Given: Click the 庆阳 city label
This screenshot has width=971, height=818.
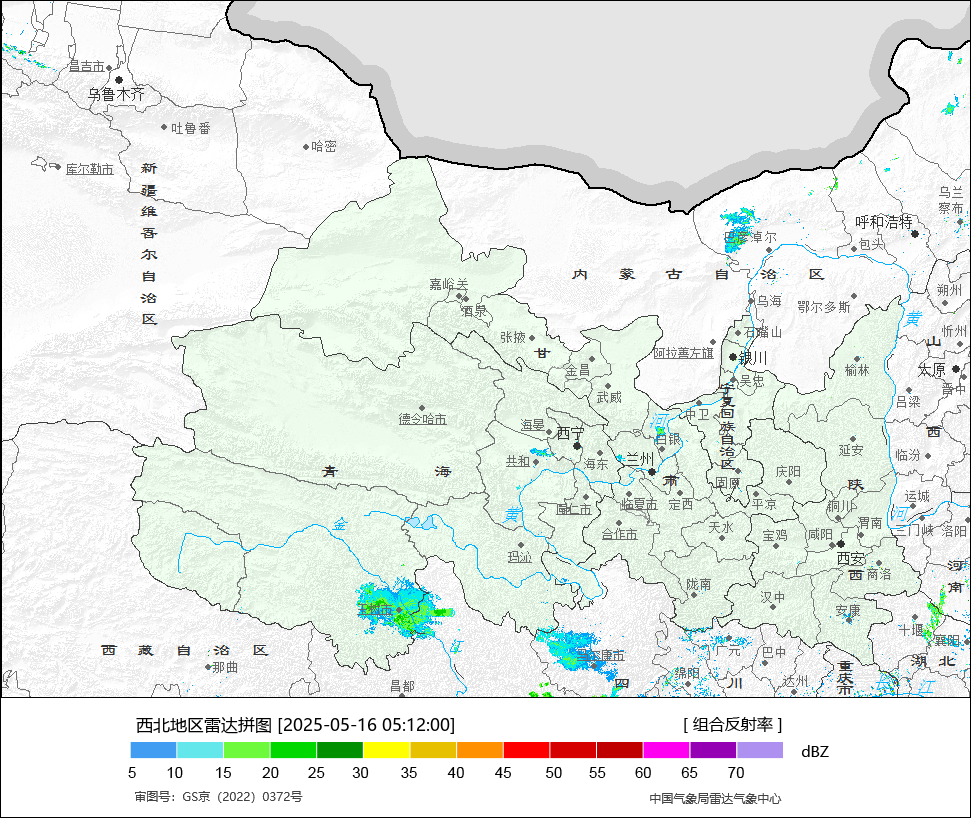Looking at the screenshot, I should pyautogui.click(x=788, y=472).
